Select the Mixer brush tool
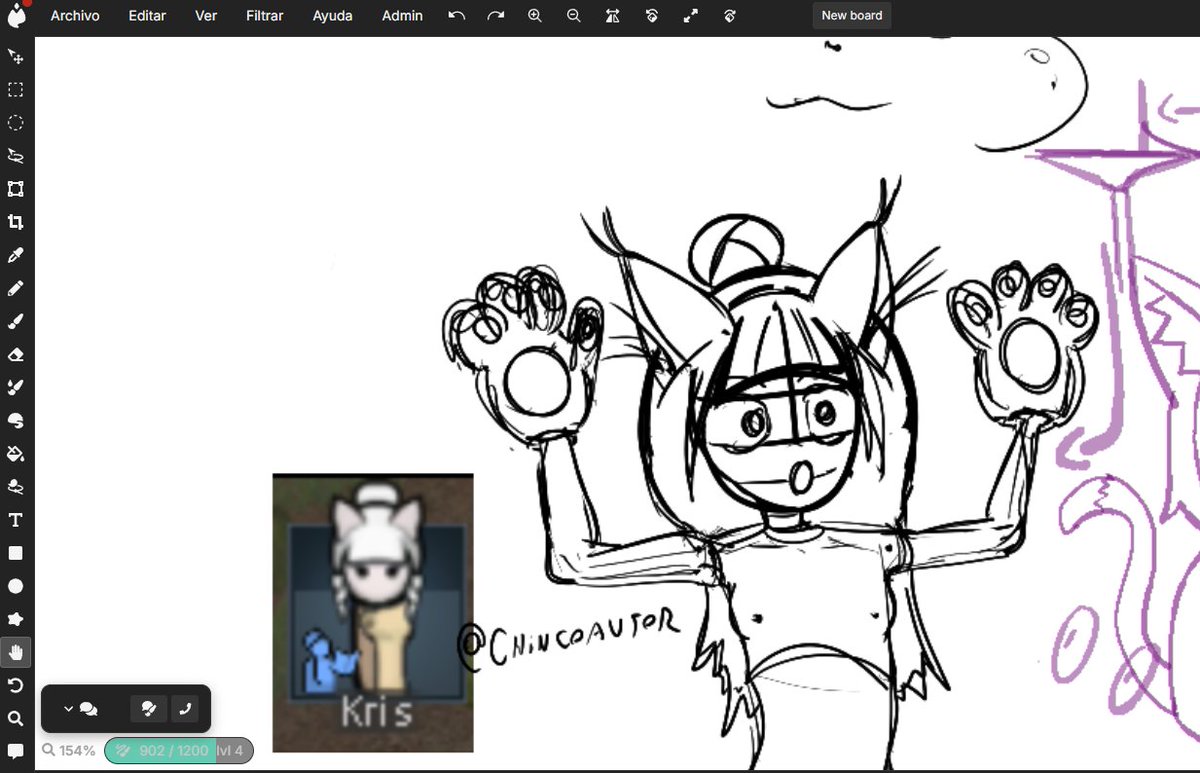The height and width of the screenshot is (773, 1200). tap(16, 387)
